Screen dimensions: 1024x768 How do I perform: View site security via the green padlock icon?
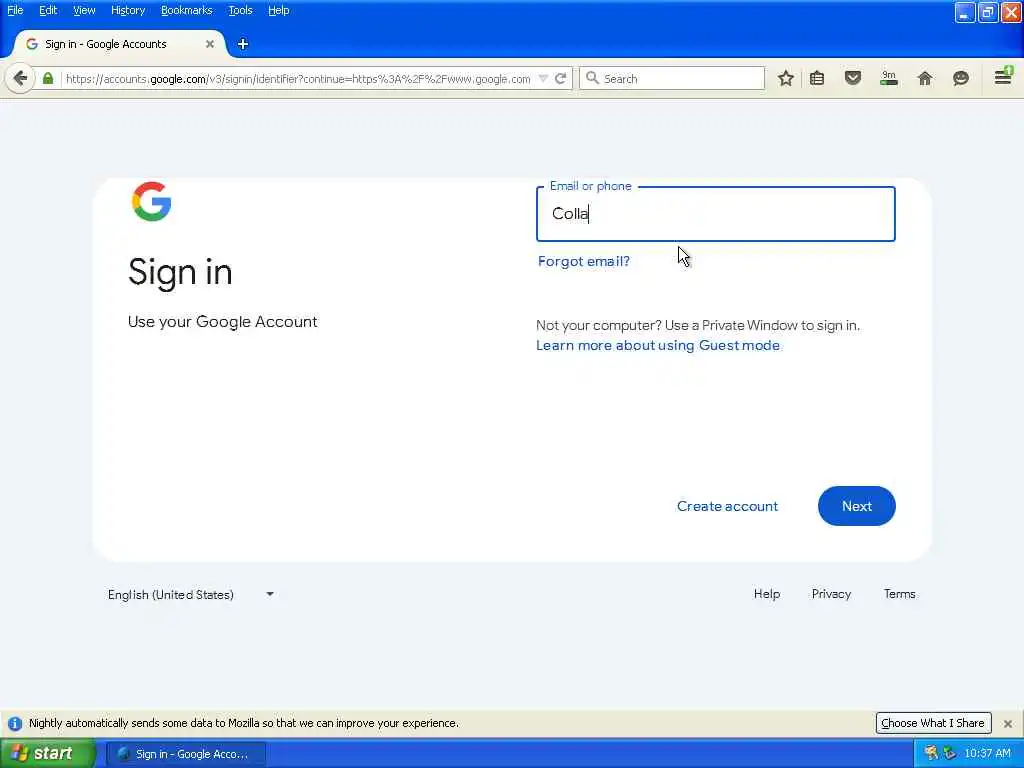pos(48,78)
